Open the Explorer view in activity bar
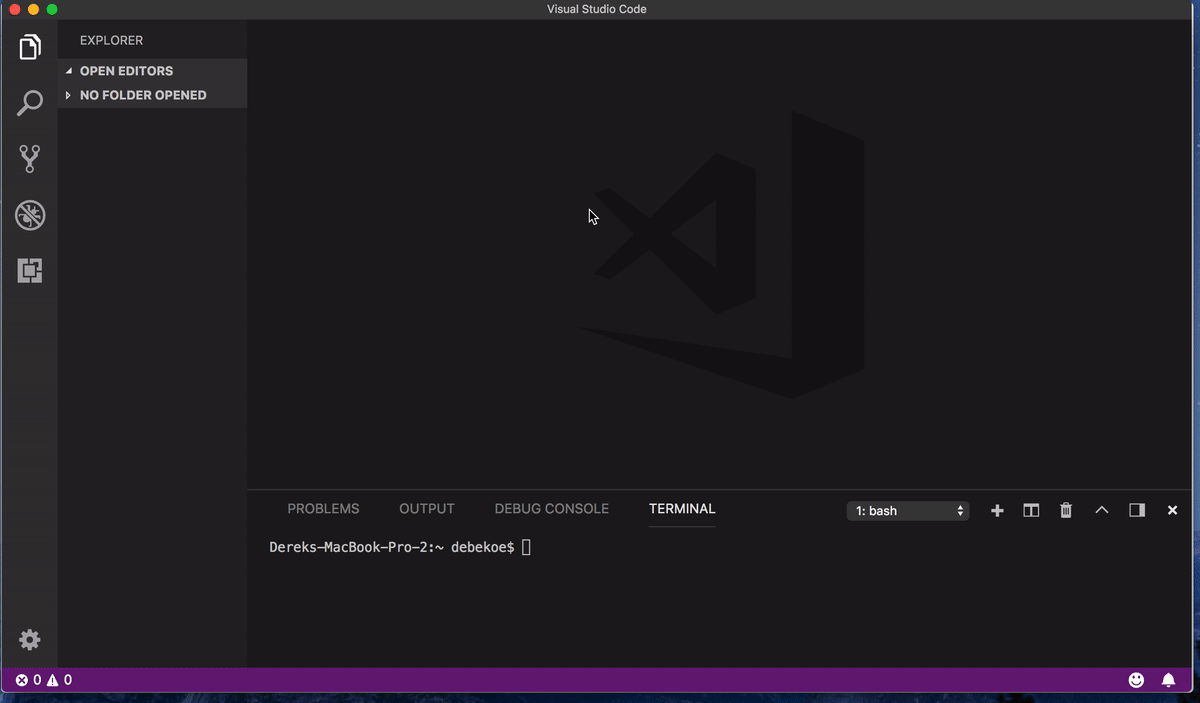Viewport: 1200px width, 703px height. (30, 47)
